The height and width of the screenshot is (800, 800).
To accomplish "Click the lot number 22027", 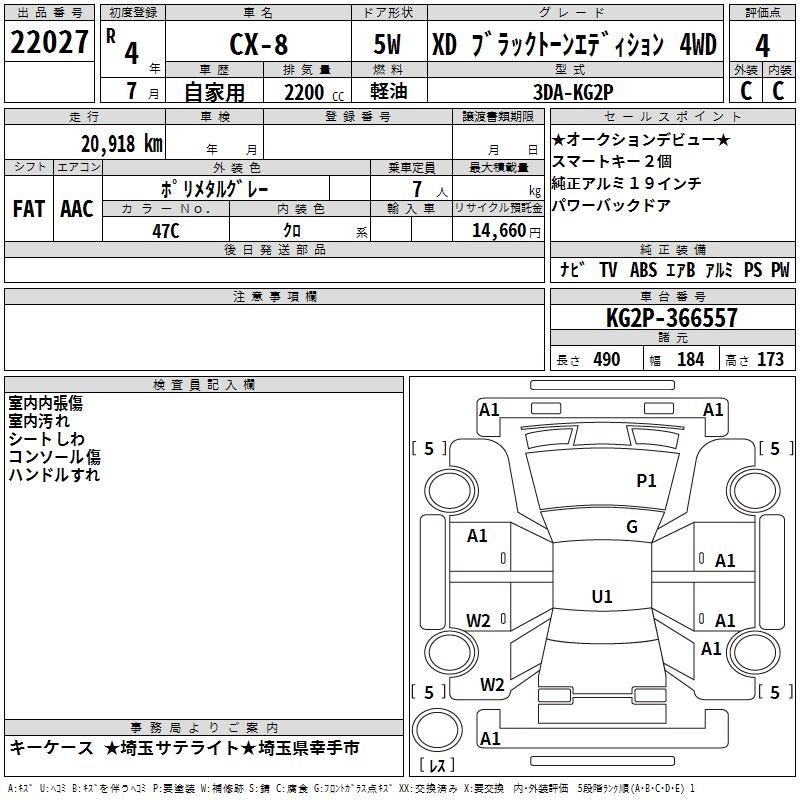I will (49, 42).
